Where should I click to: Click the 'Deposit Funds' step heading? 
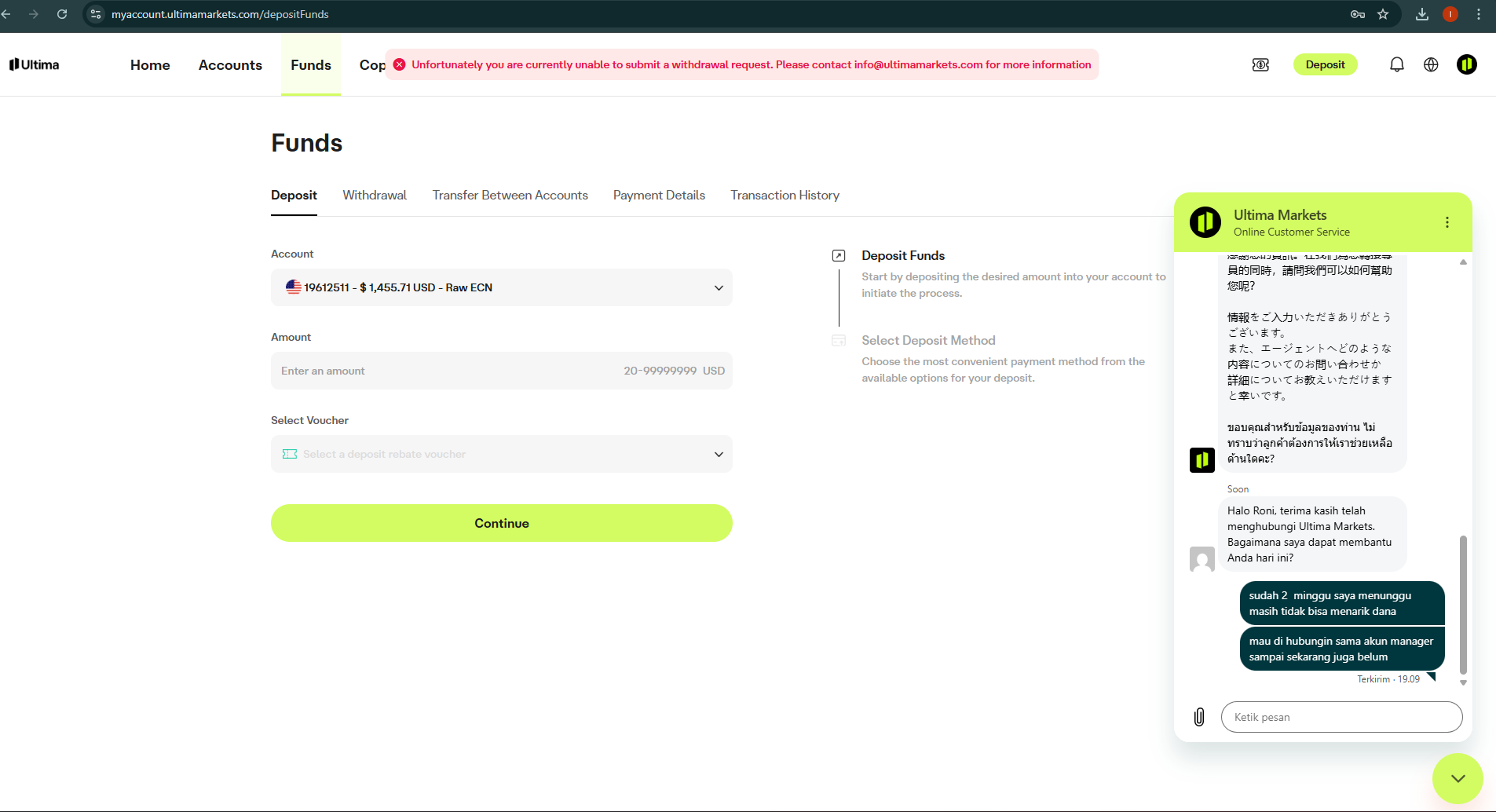903,255
